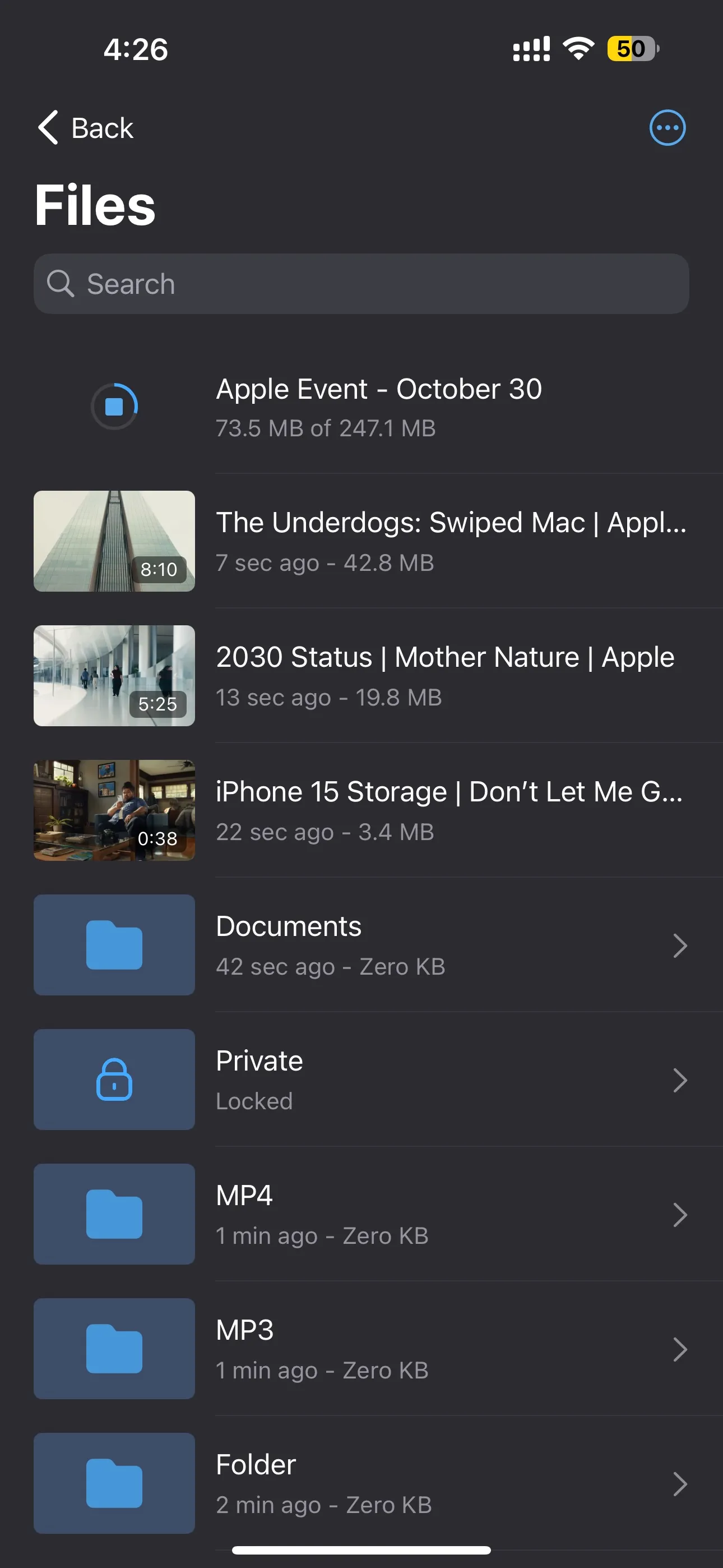Tap the Locked status text

(254, 1101)
